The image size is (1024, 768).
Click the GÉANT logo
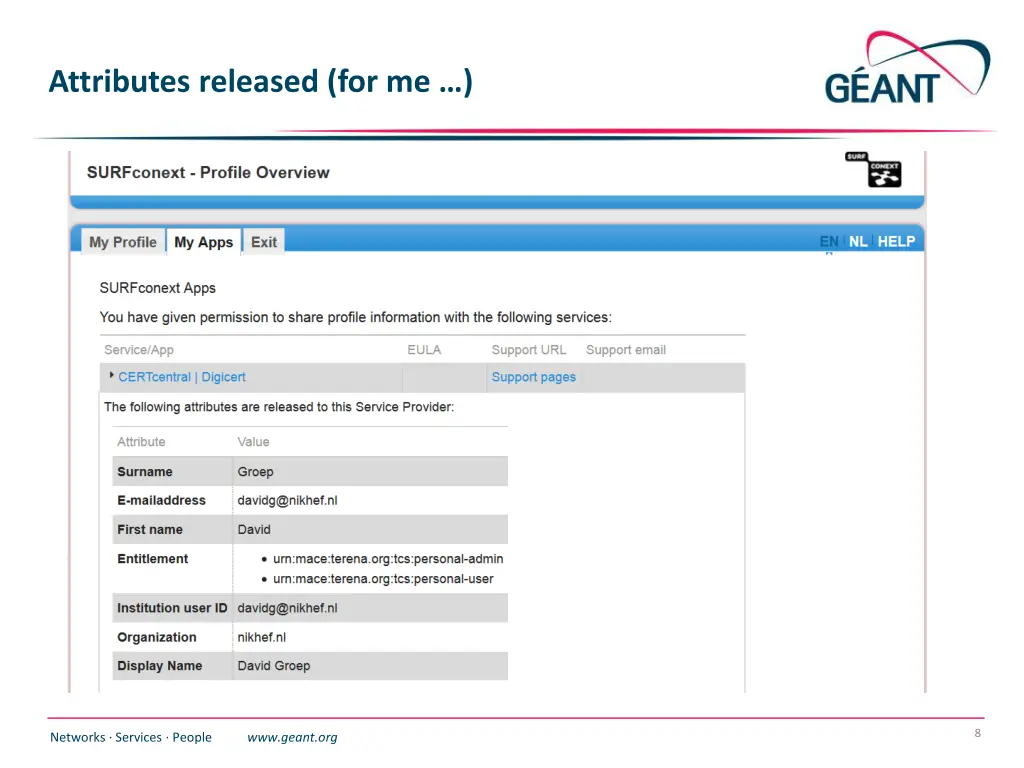tap(906, 68)
